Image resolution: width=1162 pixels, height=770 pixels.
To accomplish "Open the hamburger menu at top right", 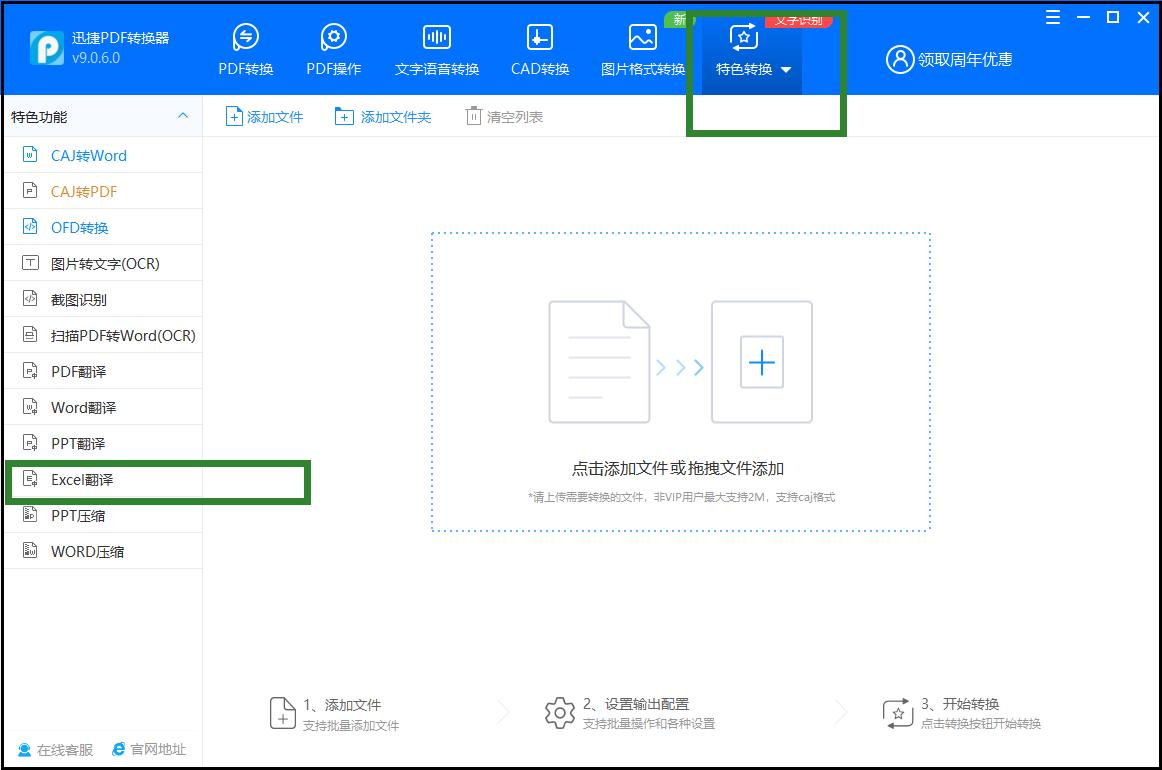I will coord(1052,17).
